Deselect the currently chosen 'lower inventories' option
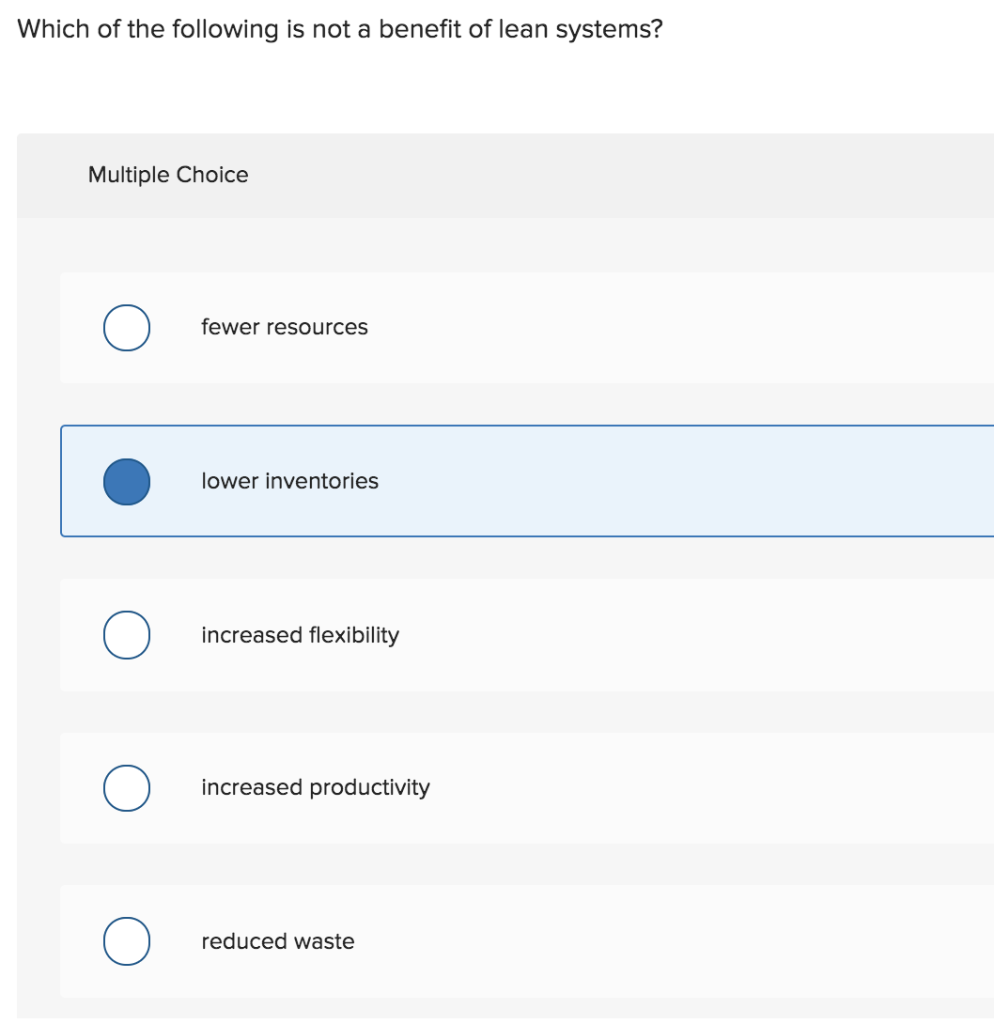This screenshot has width=994, height=1024. (126, 481)
